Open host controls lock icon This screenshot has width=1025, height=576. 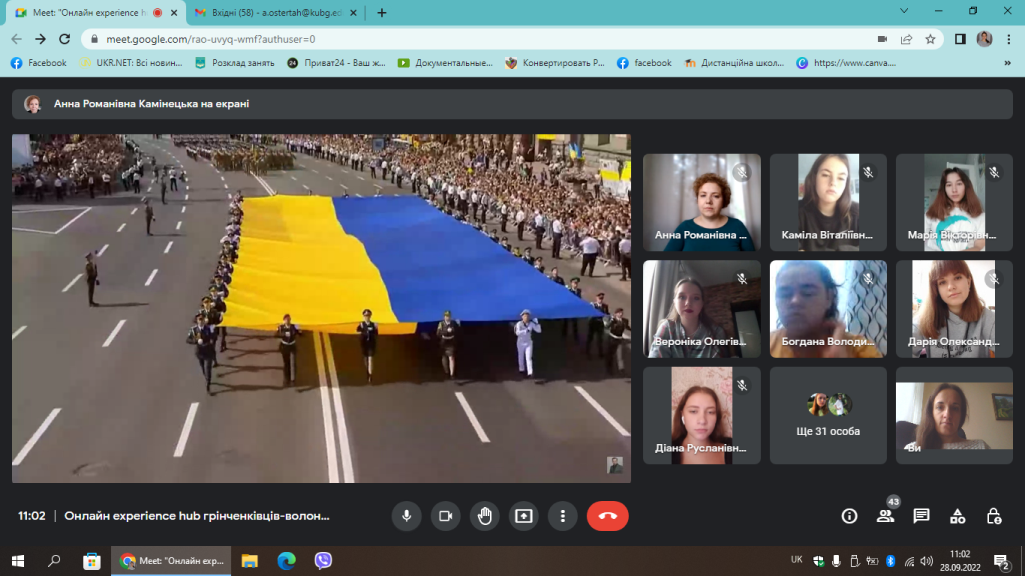993,516
